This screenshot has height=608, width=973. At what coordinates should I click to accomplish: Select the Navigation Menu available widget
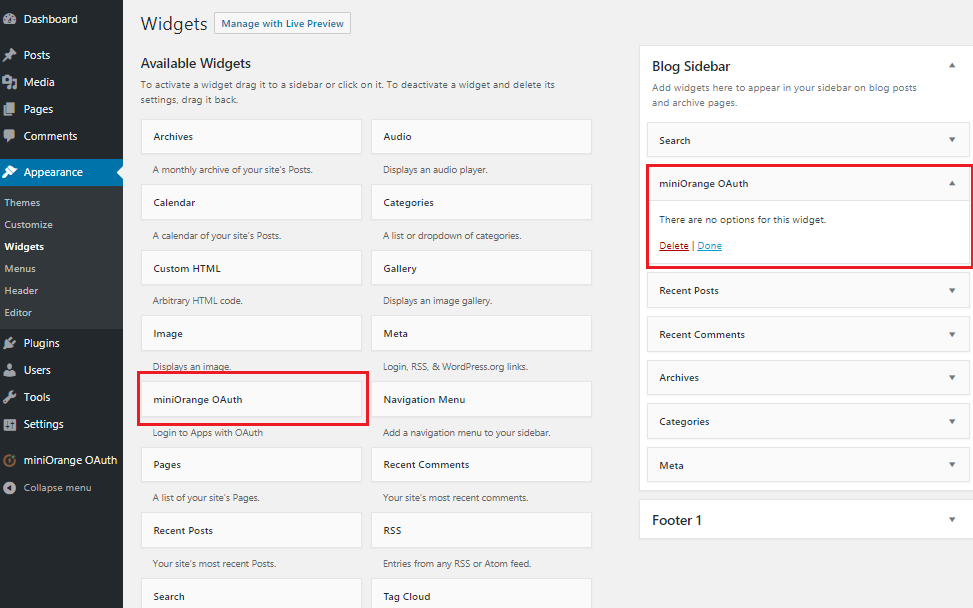point(482,400)
